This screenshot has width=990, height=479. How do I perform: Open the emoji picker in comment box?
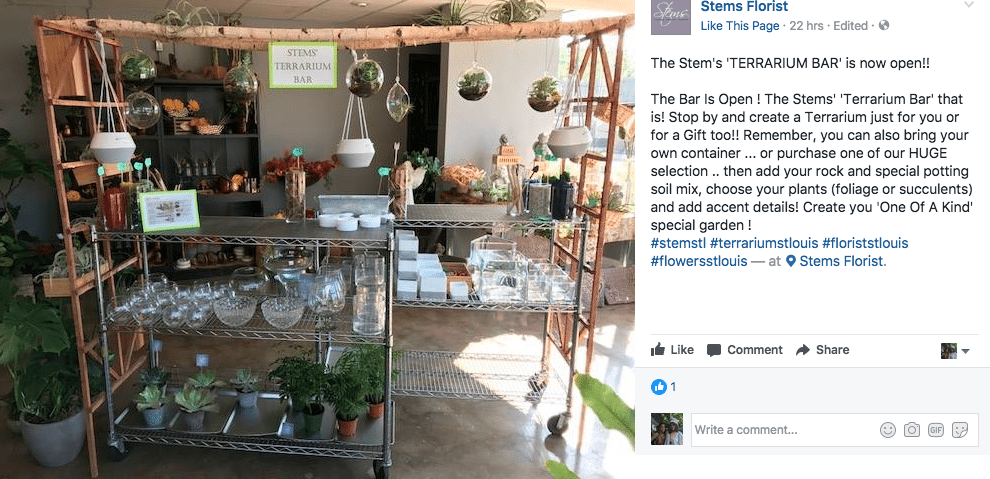[x=888, y=430]
